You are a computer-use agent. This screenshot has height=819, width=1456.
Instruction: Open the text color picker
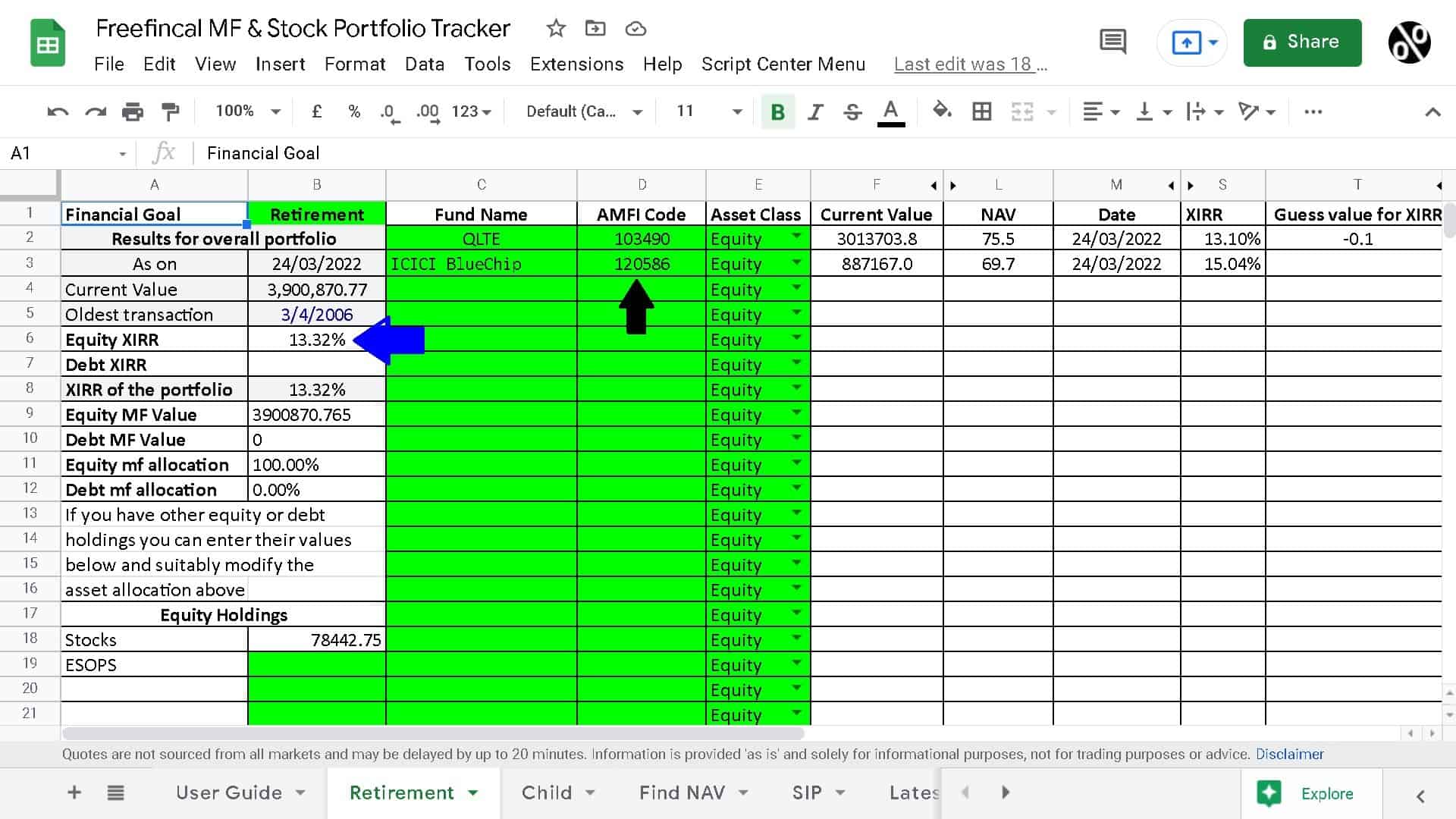pyautogui.click(x=891, y=112)
